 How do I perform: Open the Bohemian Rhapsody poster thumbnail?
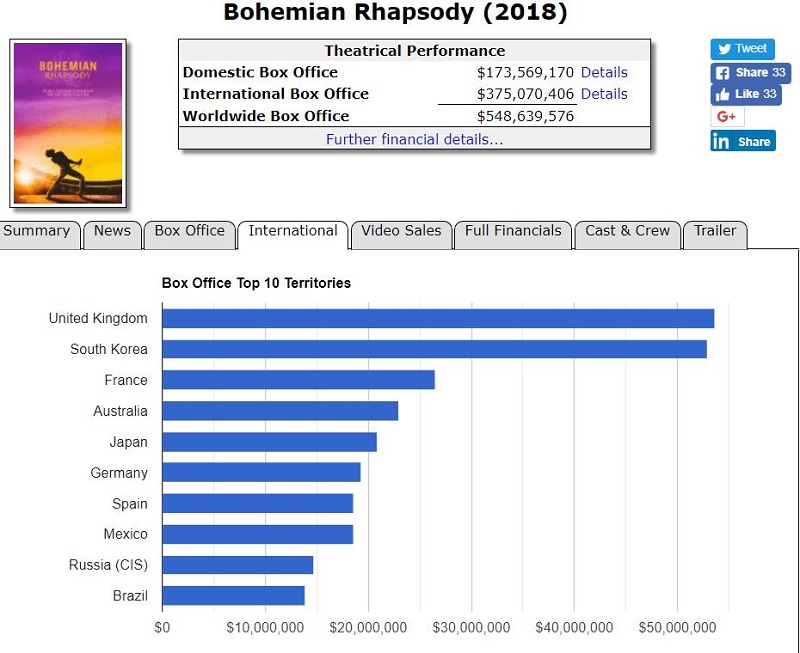click(x=67, y=123)
